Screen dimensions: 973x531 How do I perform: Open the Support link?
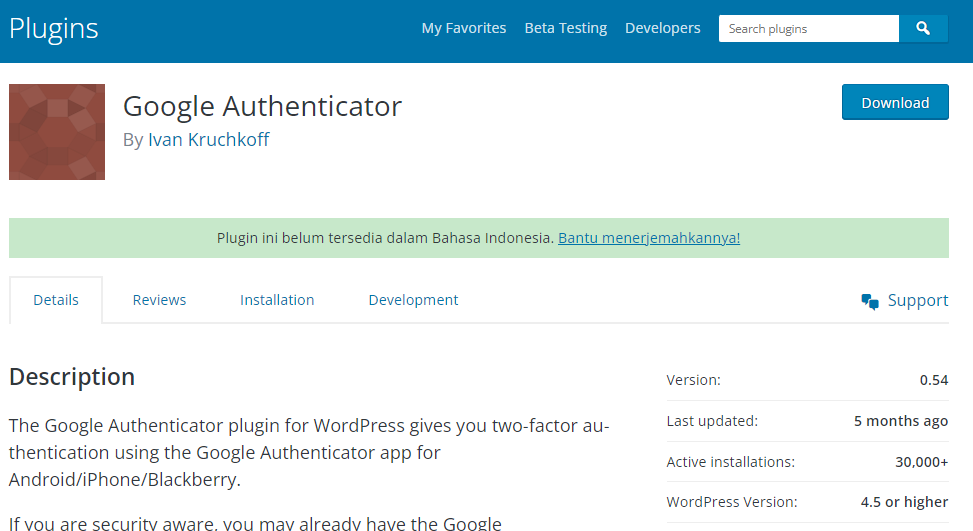918,300
